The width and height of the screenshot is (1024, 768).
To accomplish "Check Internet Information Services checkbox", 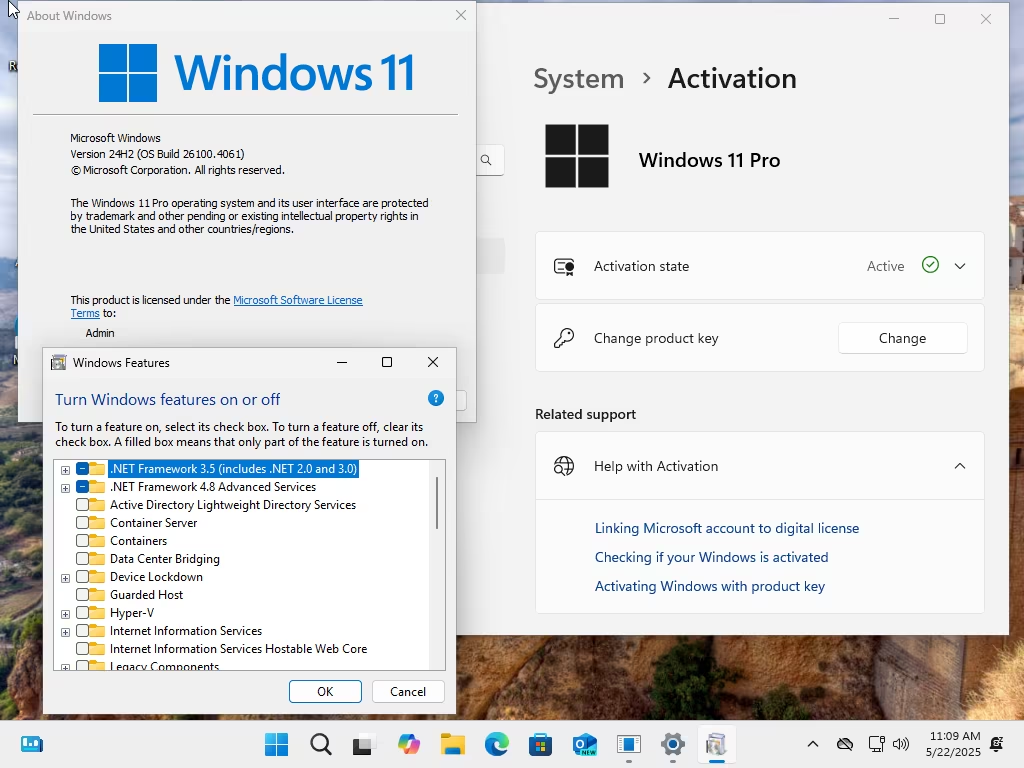I will click(x=82, y=630).
